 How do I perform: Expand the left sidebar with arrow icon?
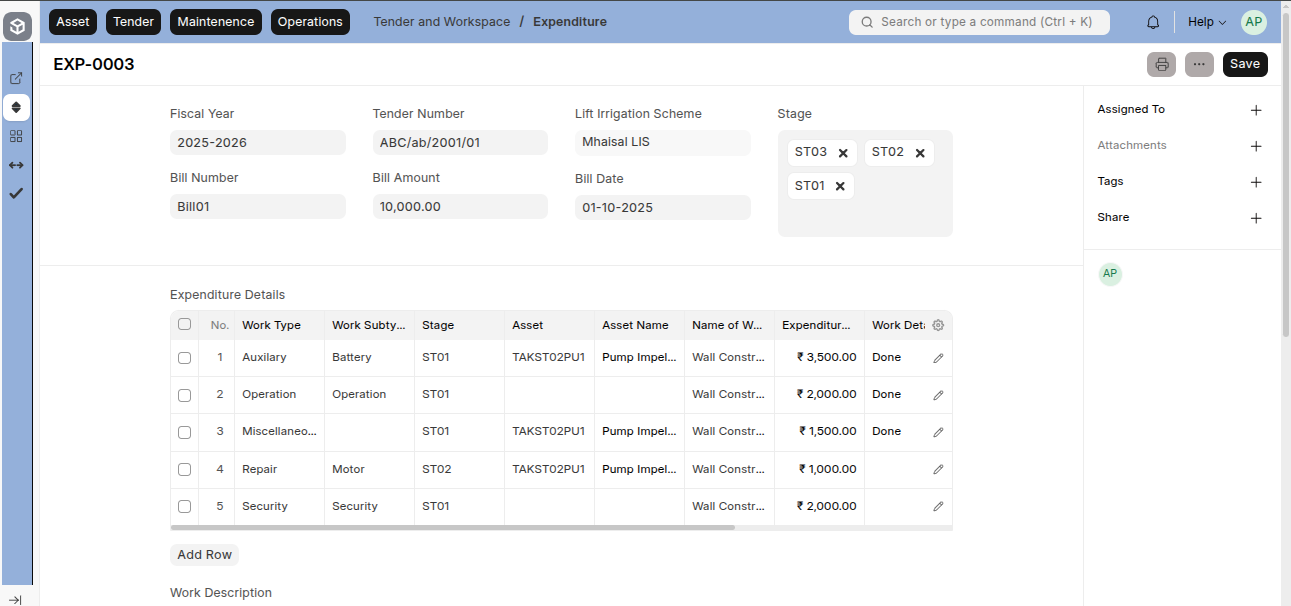(16, 599)
